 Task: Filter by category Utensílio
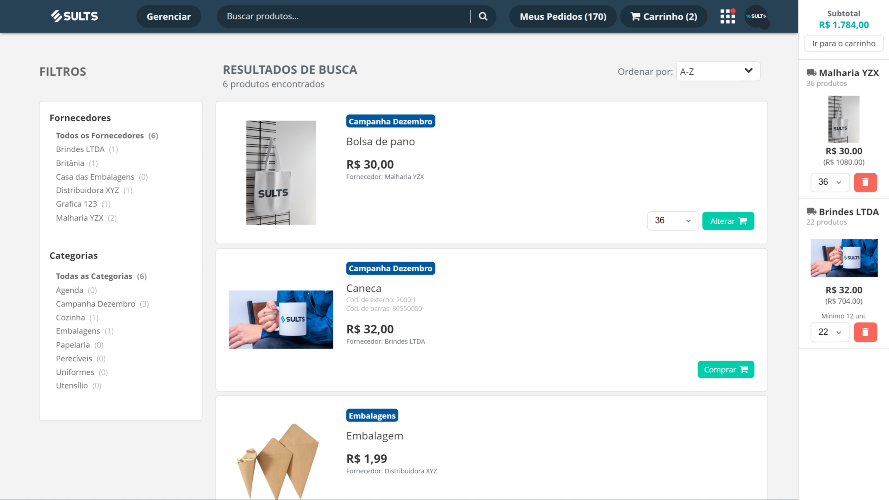(x=78, y=385)
